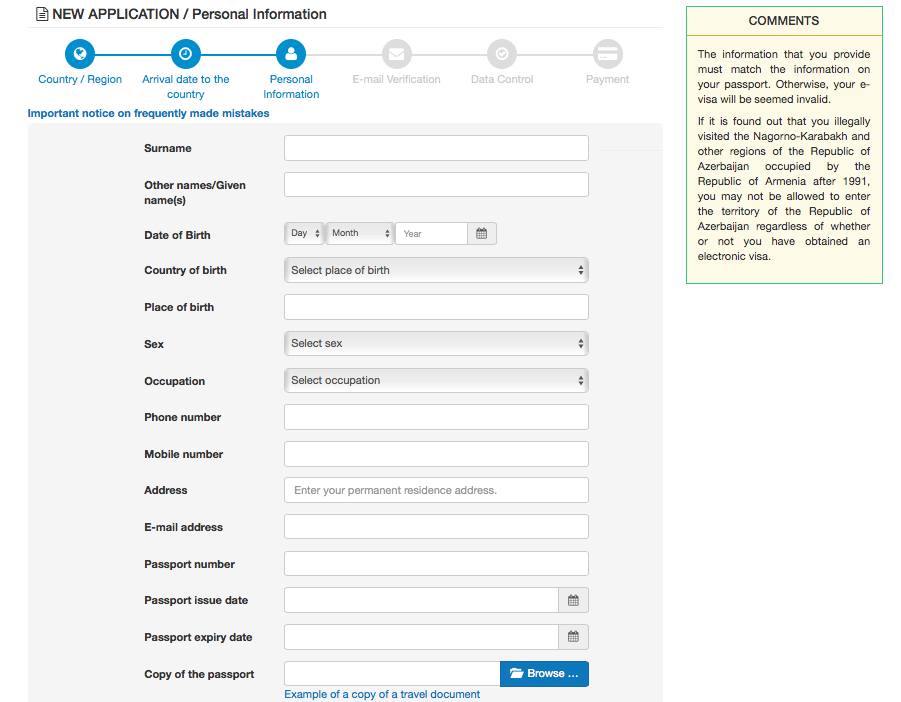Click the Personal Information person step icon
Viewport: 901px width, 702px height.
point(291,54)
